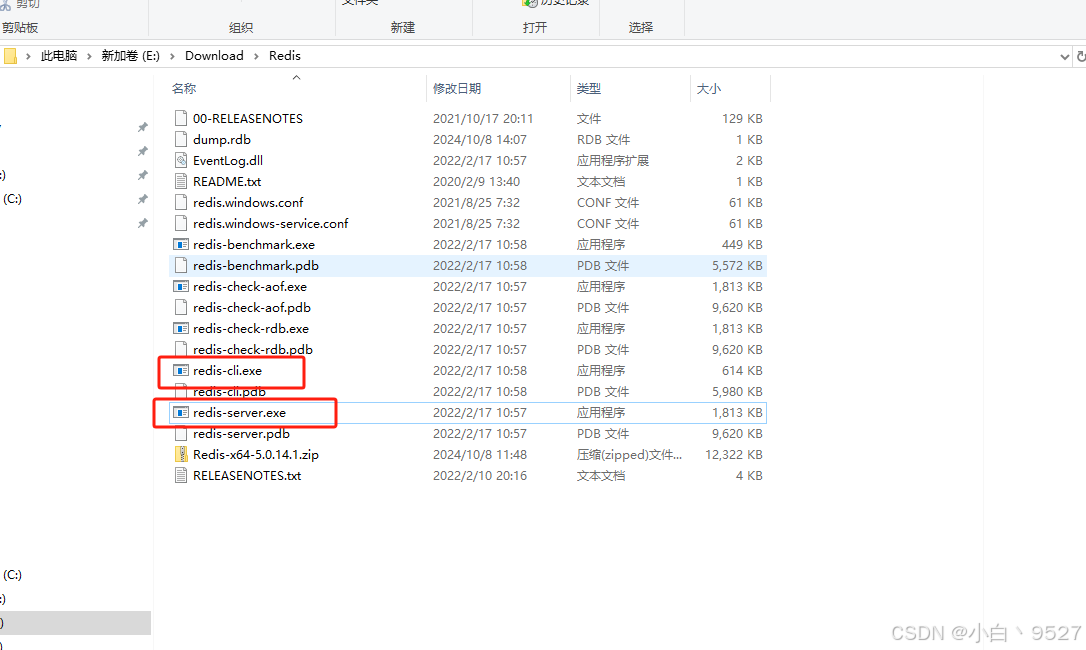Select the file name Redis-x64-5.0.14.1.zip
This screenshot has width=1086, height=650.
pyautogui.click(x=256, y=455)
